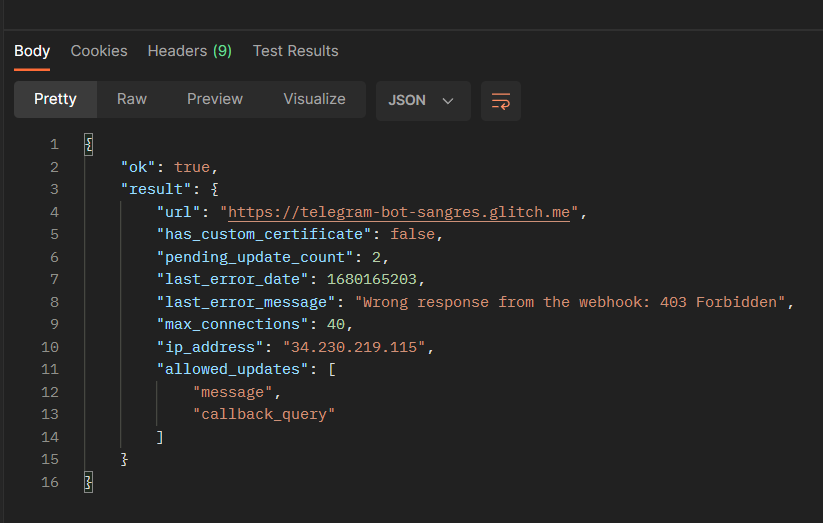
Task: Select the Pretty view
Action: click(x=56, y=99)
